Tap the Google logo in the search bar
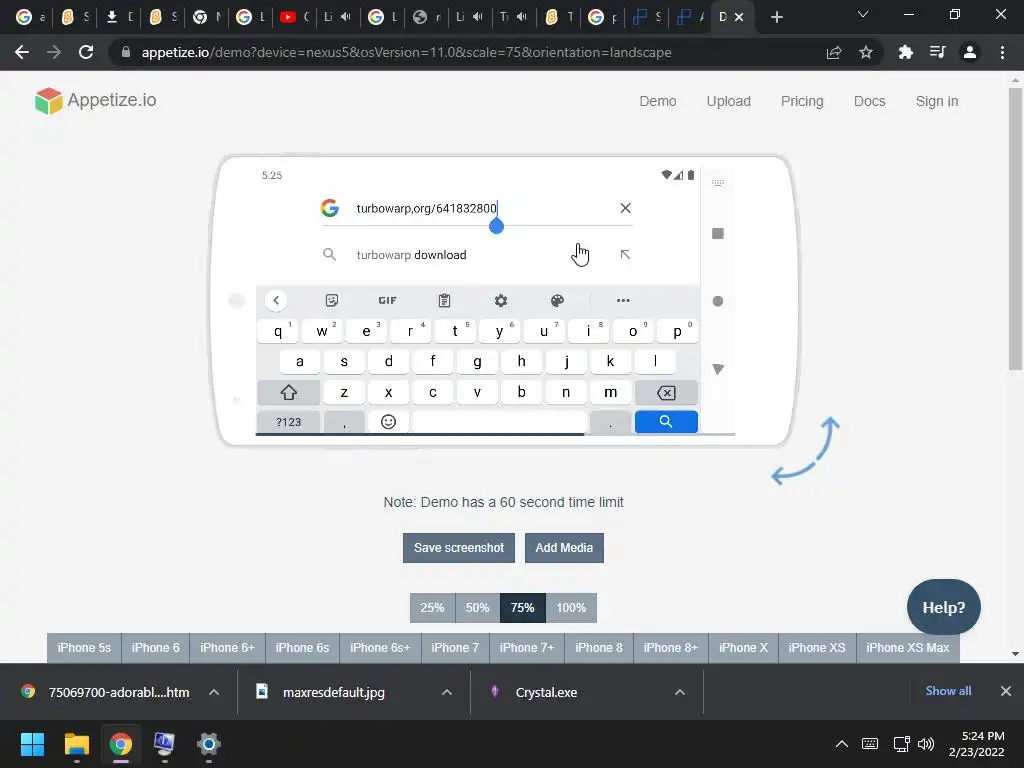This screenshot has height=768, width=1024. 330,208
